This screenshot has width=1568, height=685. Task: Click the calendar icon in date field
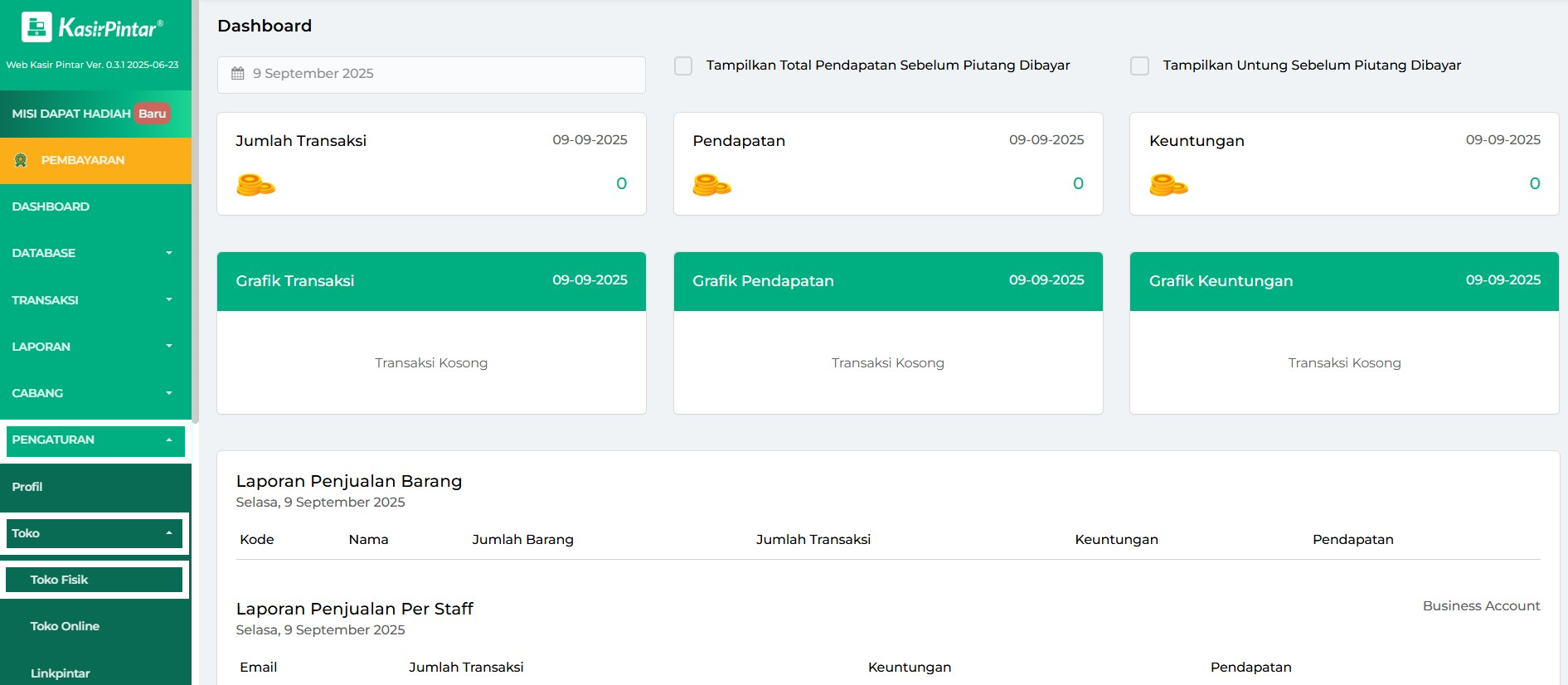pyautogui.click(x=238, y=74)
